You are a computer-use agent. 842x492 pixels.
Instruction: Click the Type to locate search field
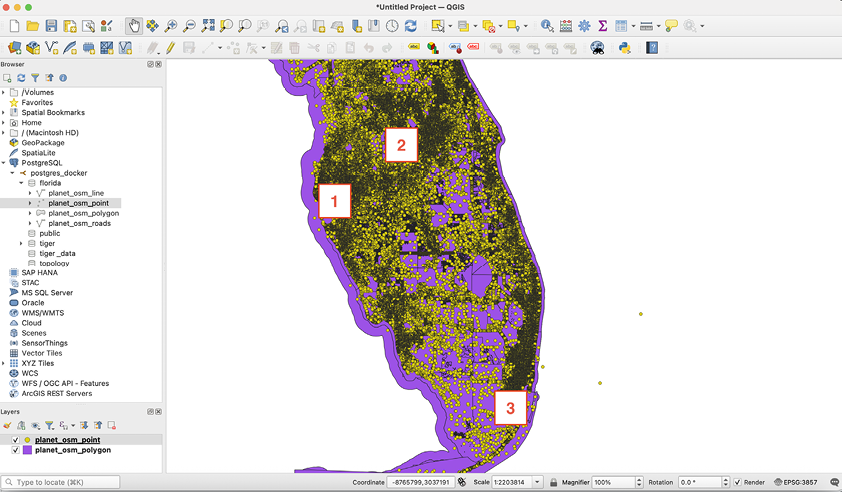coord(60,482)
